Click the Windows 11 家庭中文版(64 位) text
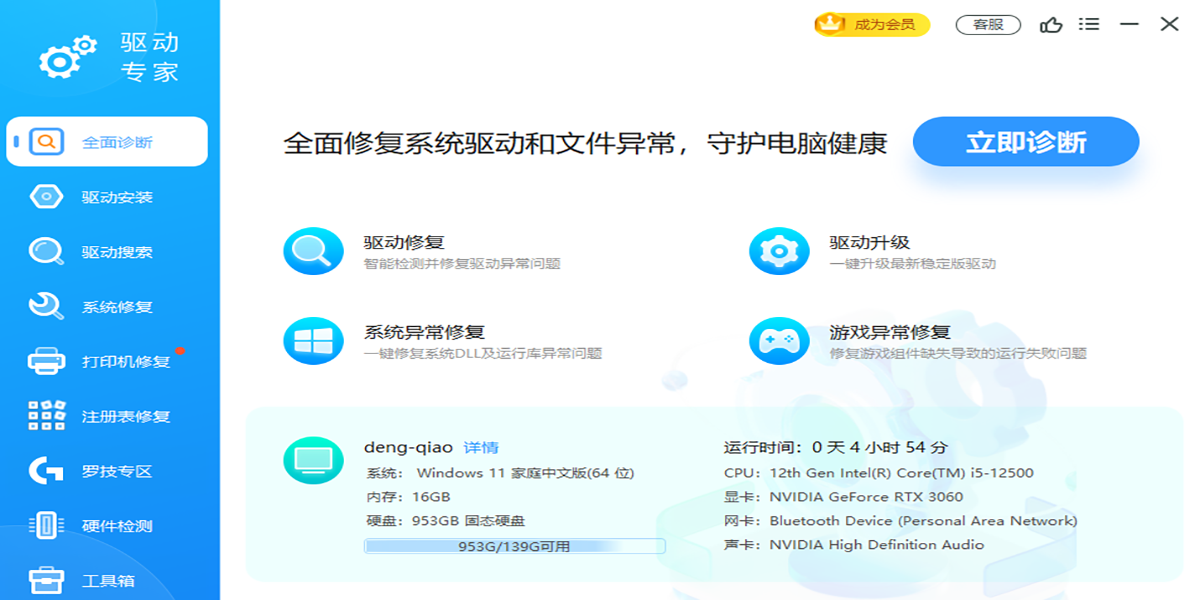Screen dimensions: 1200x600 pos(525,472)
